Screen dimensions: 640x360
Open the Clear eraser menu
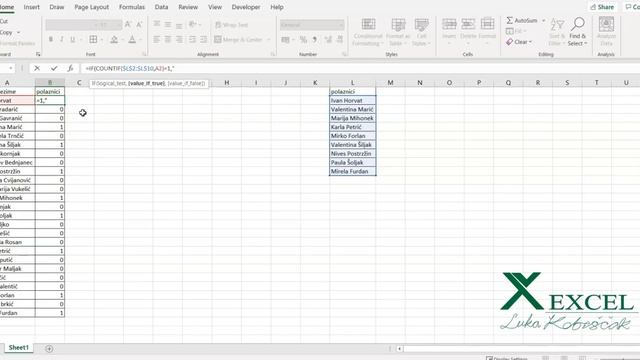519,42
